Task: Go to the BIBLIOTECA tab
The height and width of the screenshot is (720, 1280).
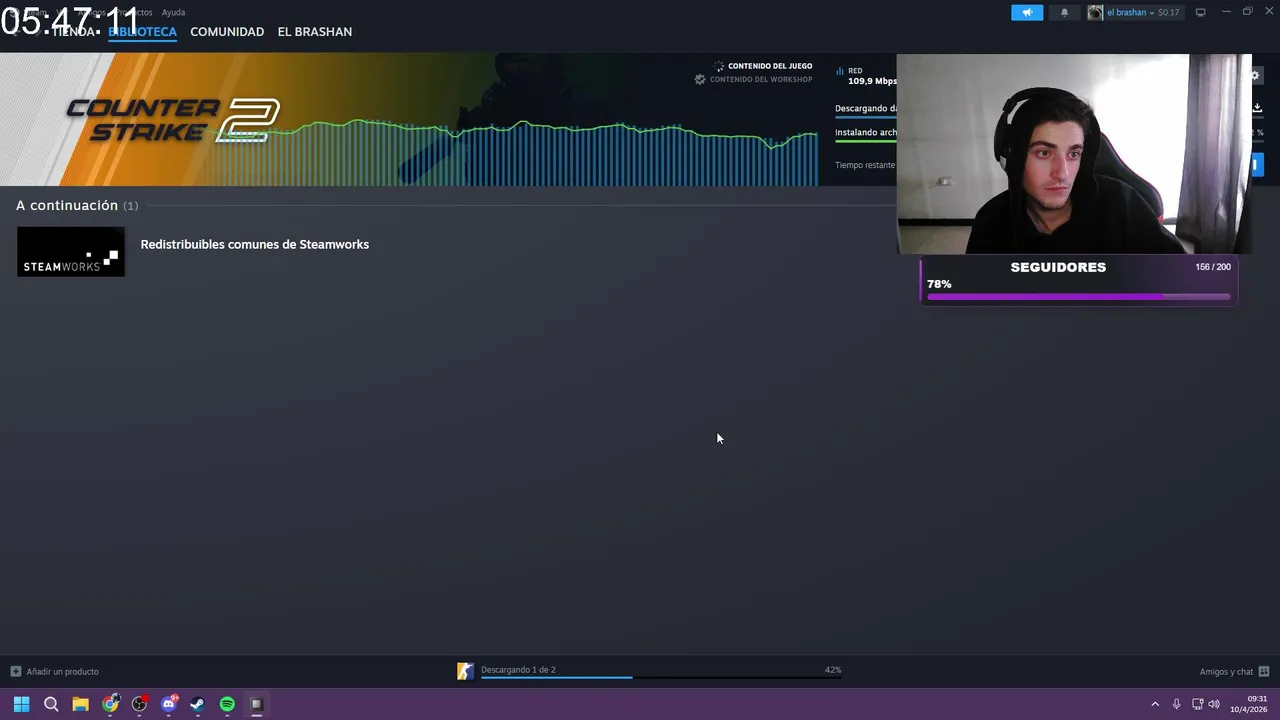Action: point(142,32)
